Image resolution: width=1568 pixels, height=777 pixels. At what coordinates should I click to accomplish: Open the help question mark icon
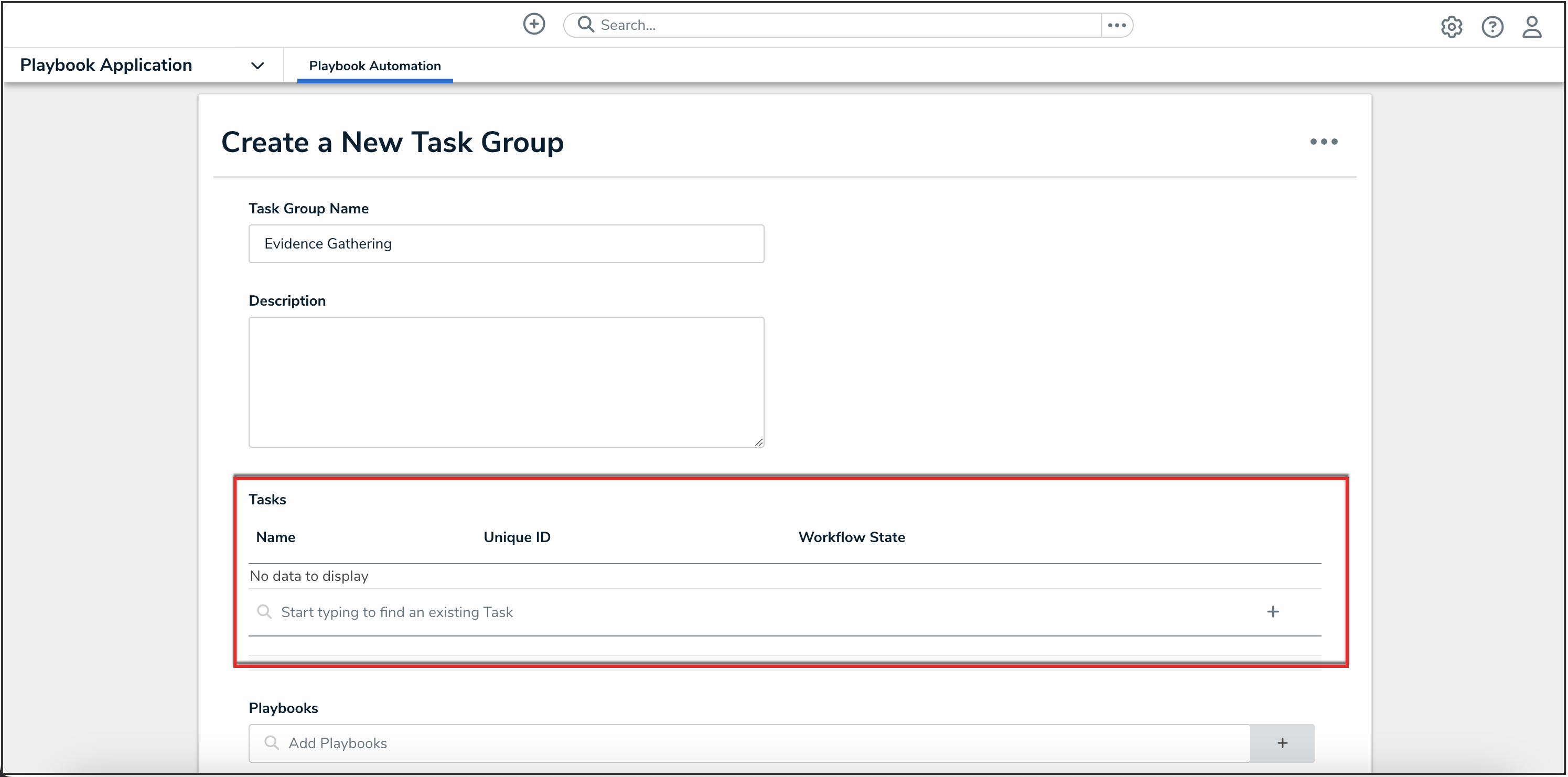point(1492,27)
